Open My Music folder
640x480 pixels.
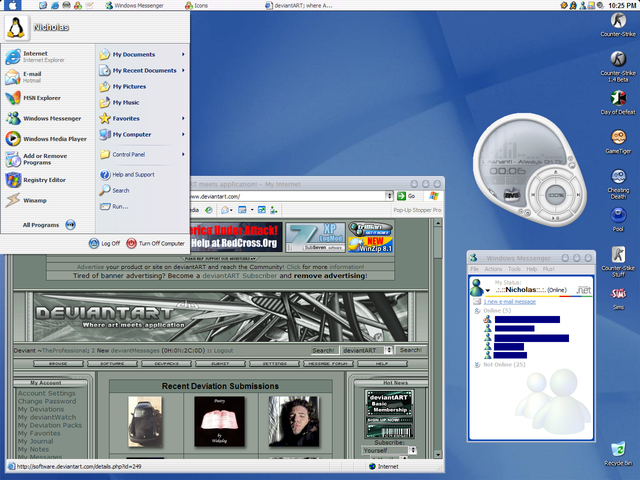coord(119,102)
